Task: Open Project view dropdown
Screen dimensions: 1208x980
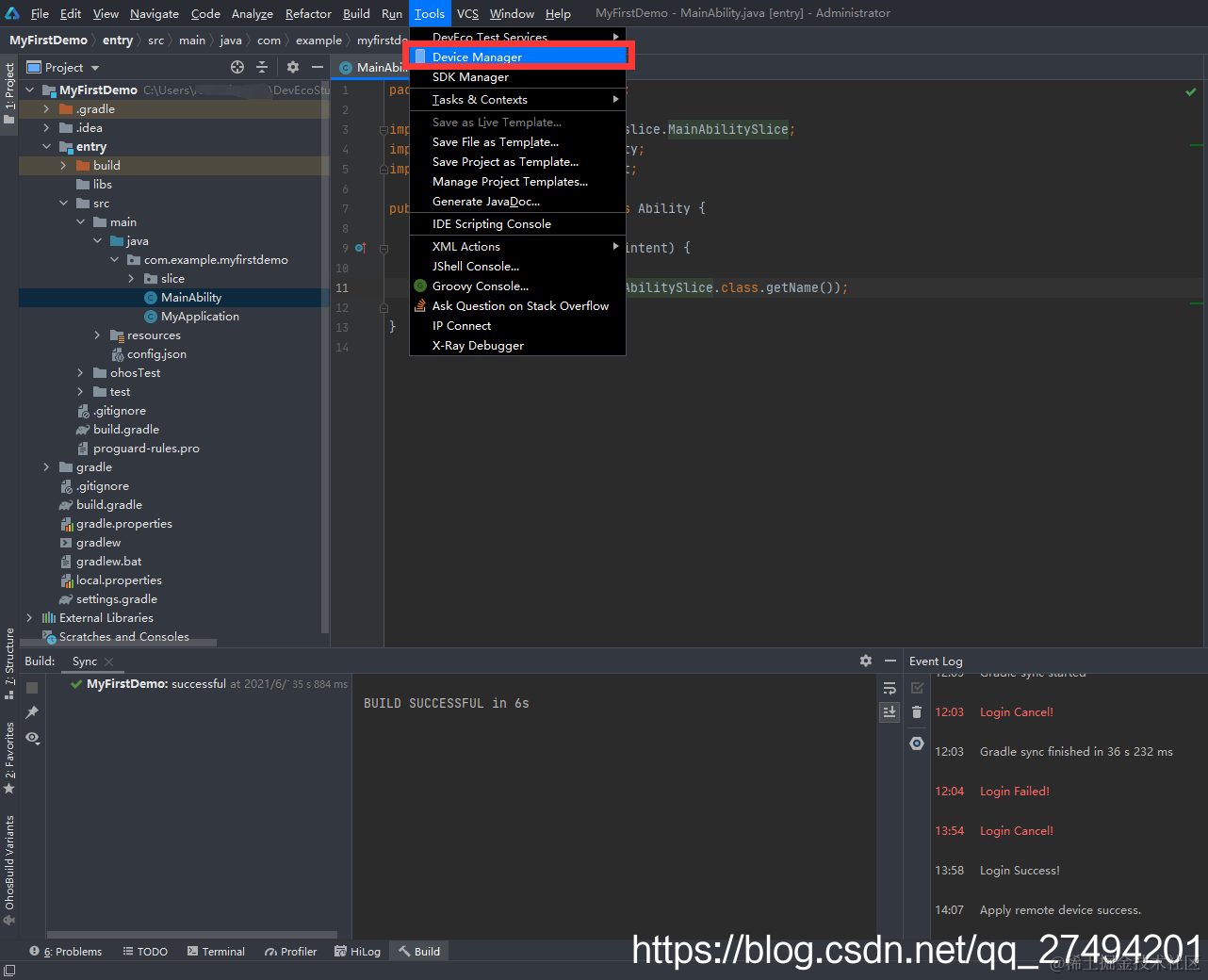Action: coord(63,67)
